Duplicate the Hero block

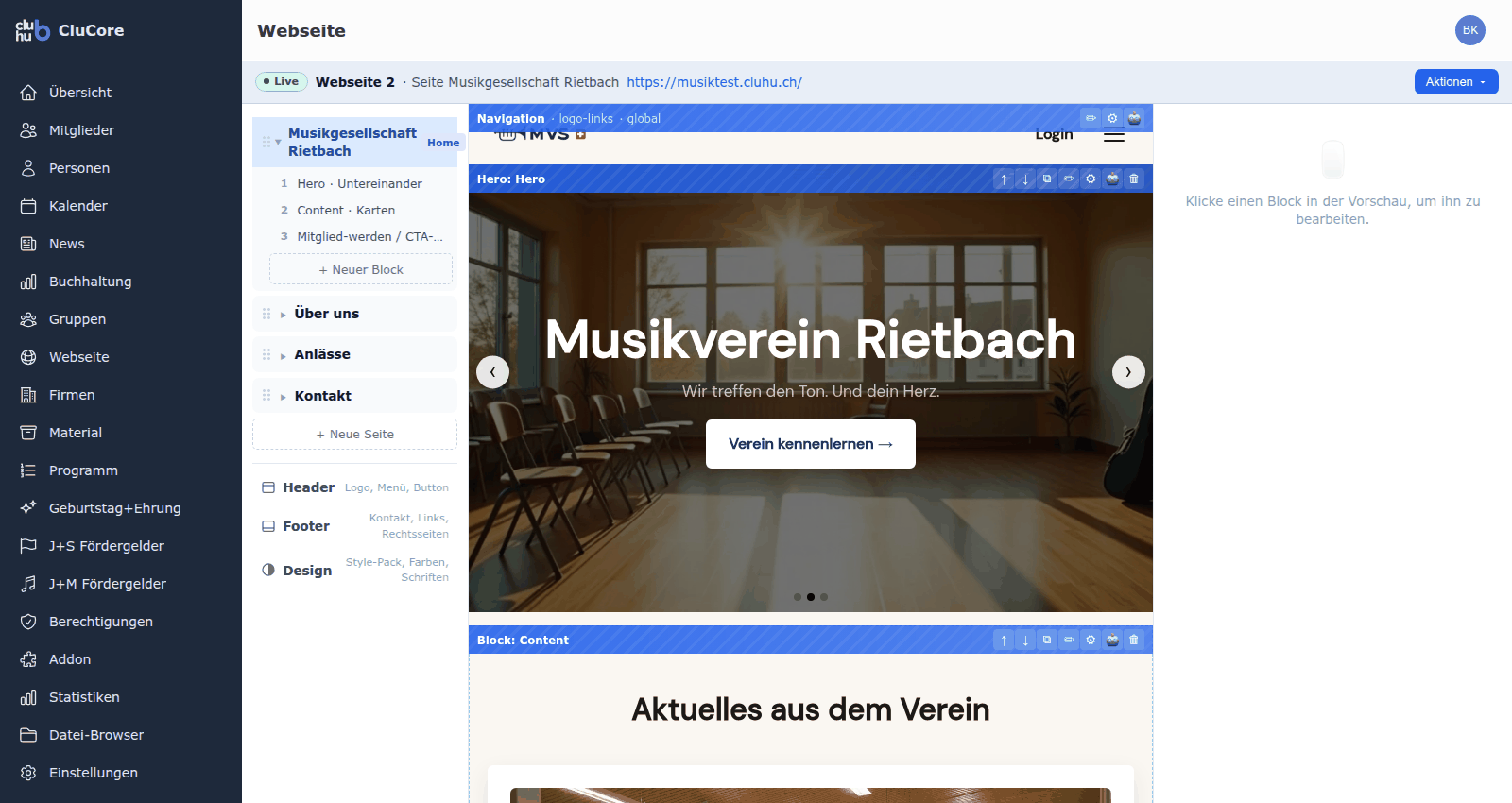(1047, 179)
